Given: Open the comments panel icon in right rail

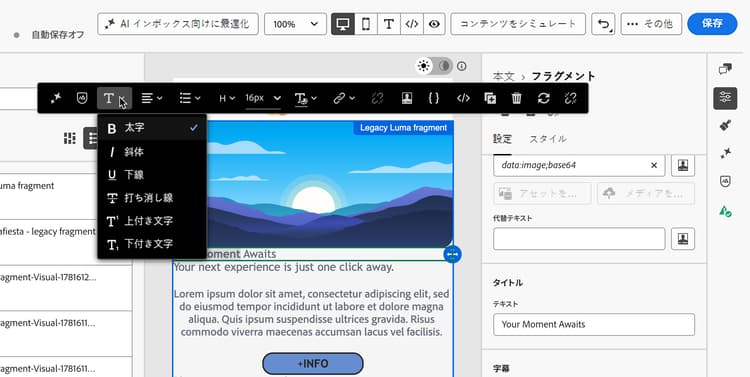Looking at the screenshot, I should click(725, 70).
